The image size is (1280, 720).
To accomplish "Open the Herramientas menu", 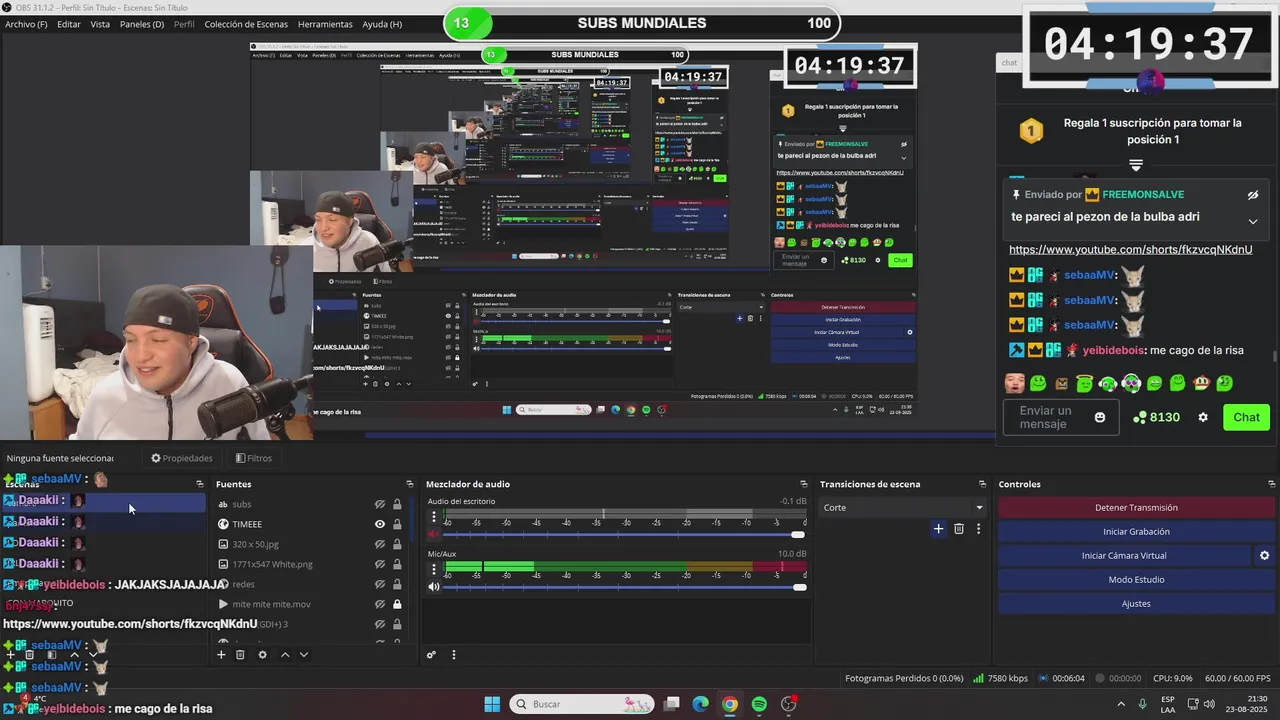I will [325, 24].
